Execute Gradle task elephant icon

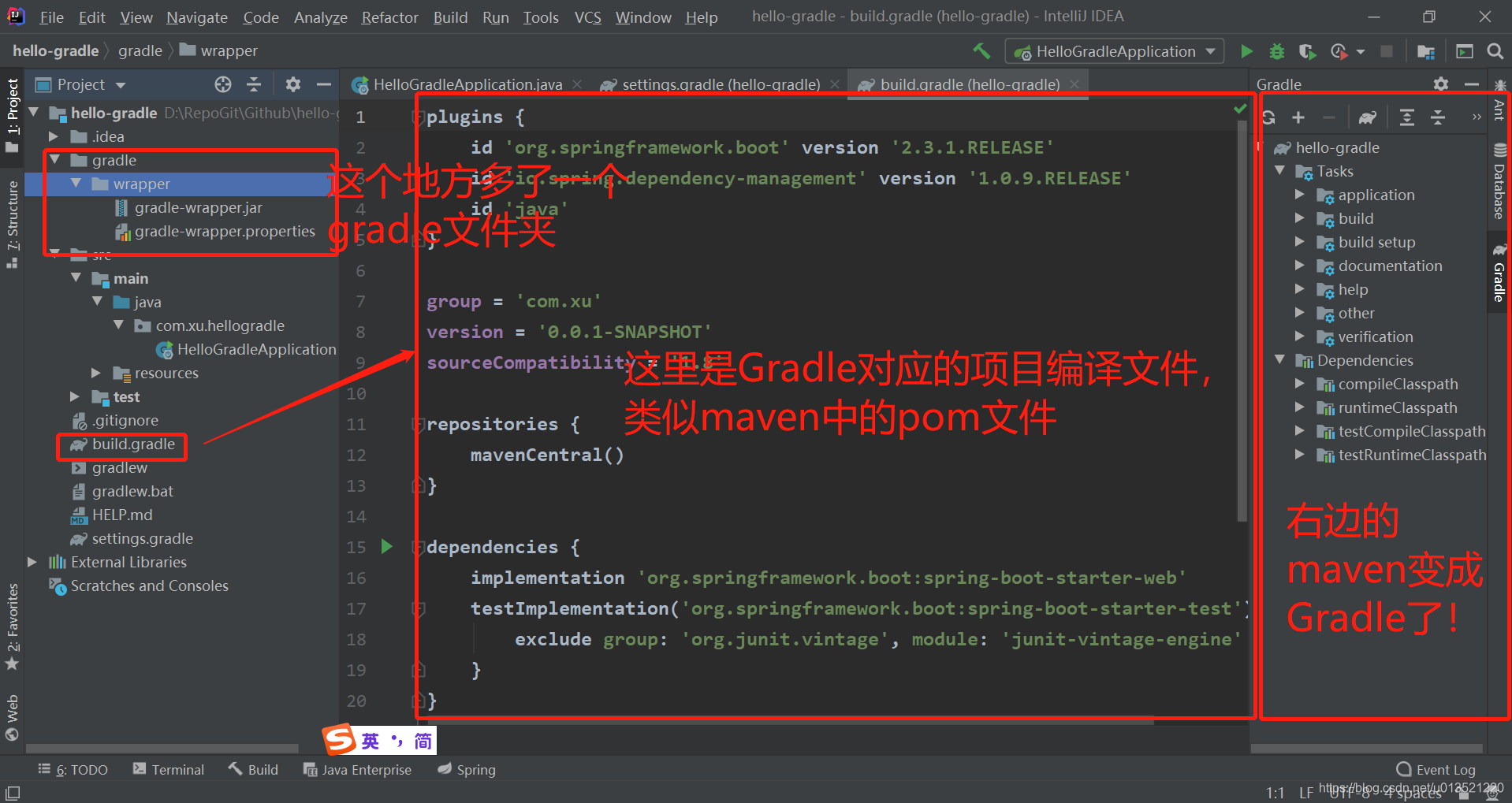1368,117
